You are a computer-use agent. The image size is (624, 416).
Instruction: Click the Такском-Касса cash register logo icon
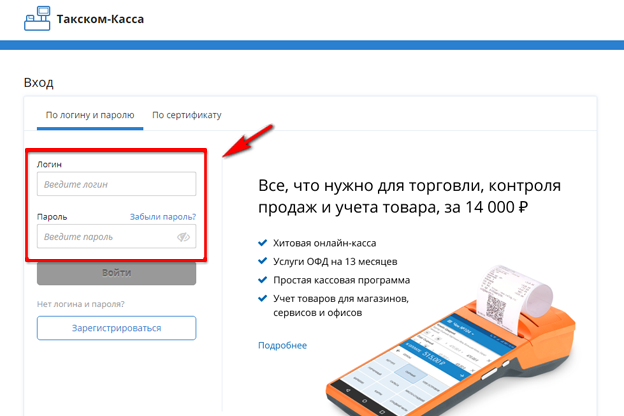pos(37,18)
